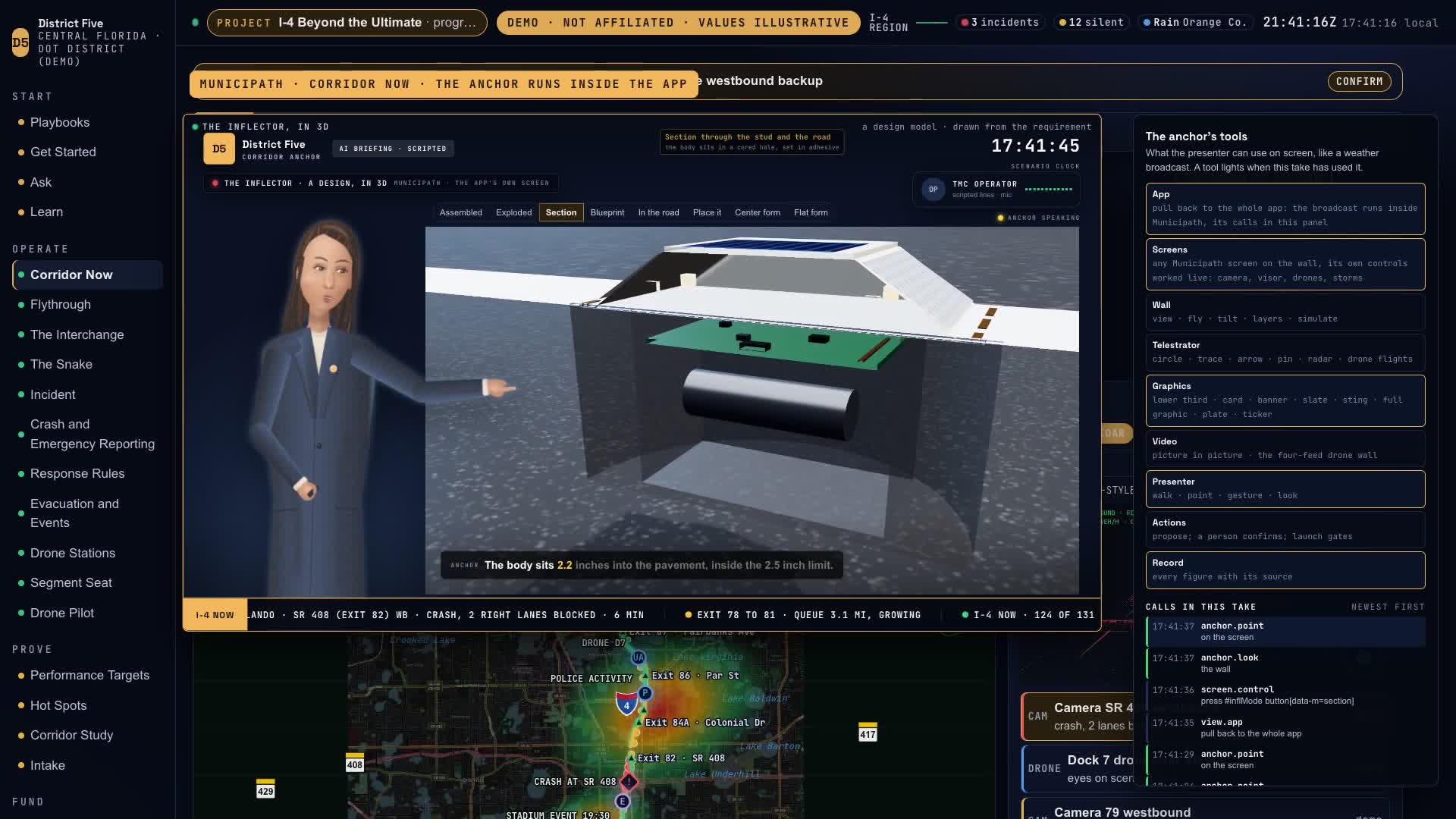Click the CONFIRM button
The image size is (1456, 819).
1359,81
